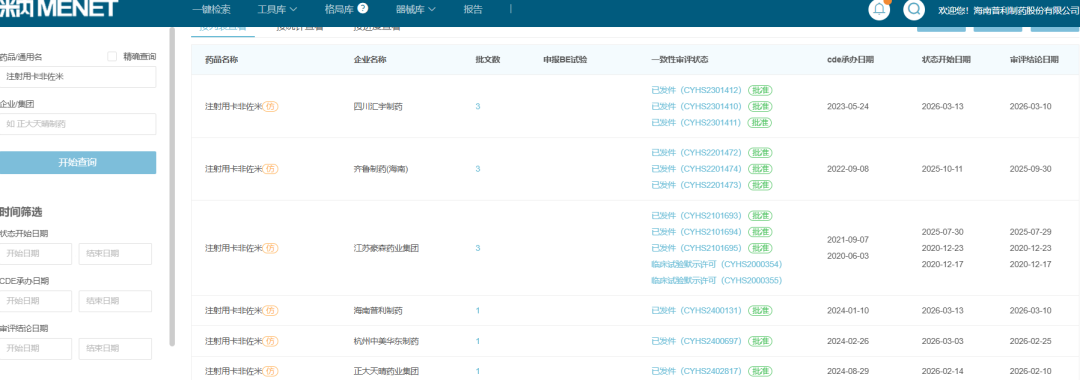Click 批文数 3 for 四川汇宇制药
Image resolution: width=1080 pixels, height=380 pixels.
pos(477,107)
